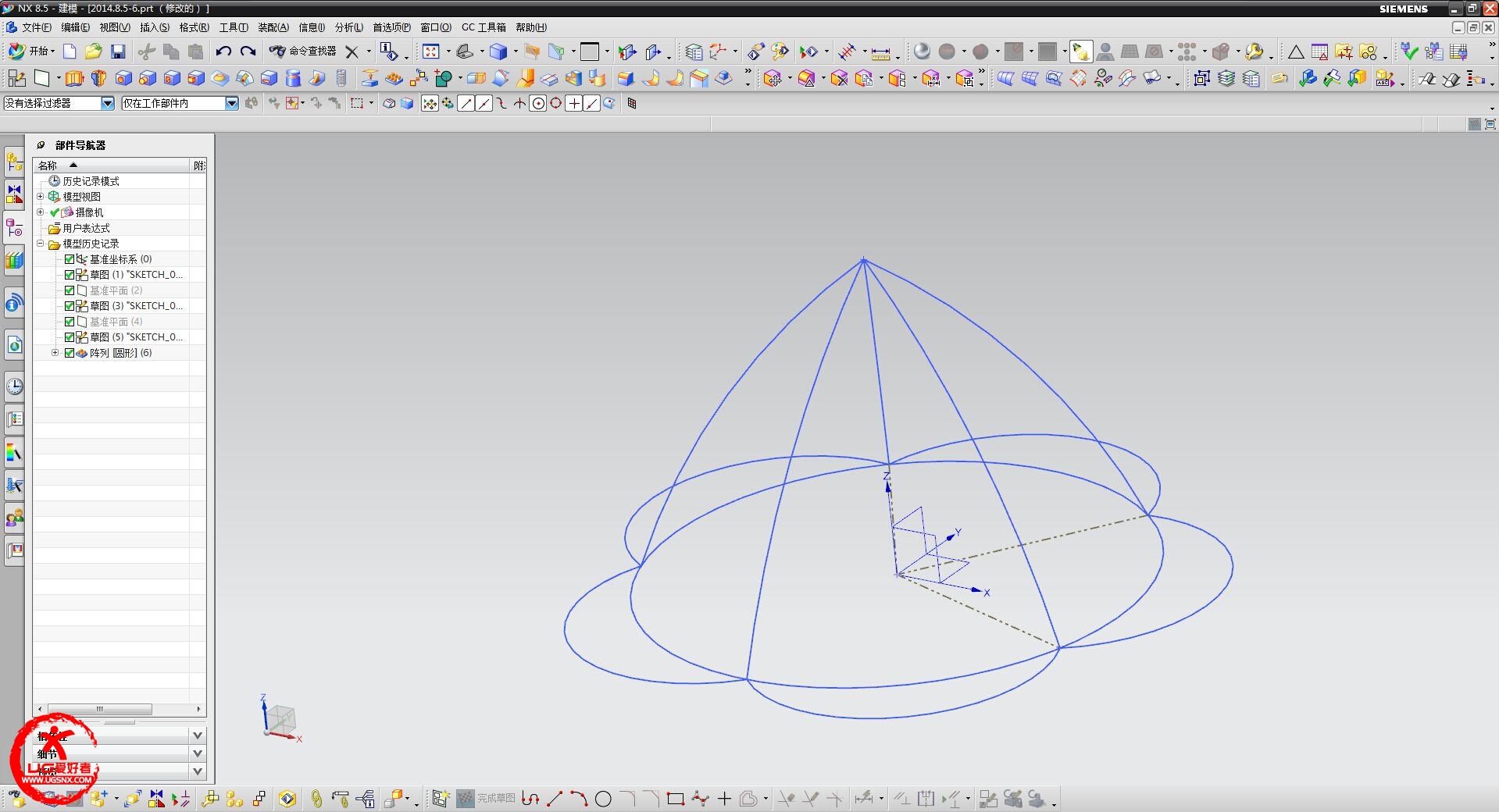Viewport: 1499px width, 812px height.
Task: Select the Point plus tool in sketch toolbar
Action: click(724, 799)
